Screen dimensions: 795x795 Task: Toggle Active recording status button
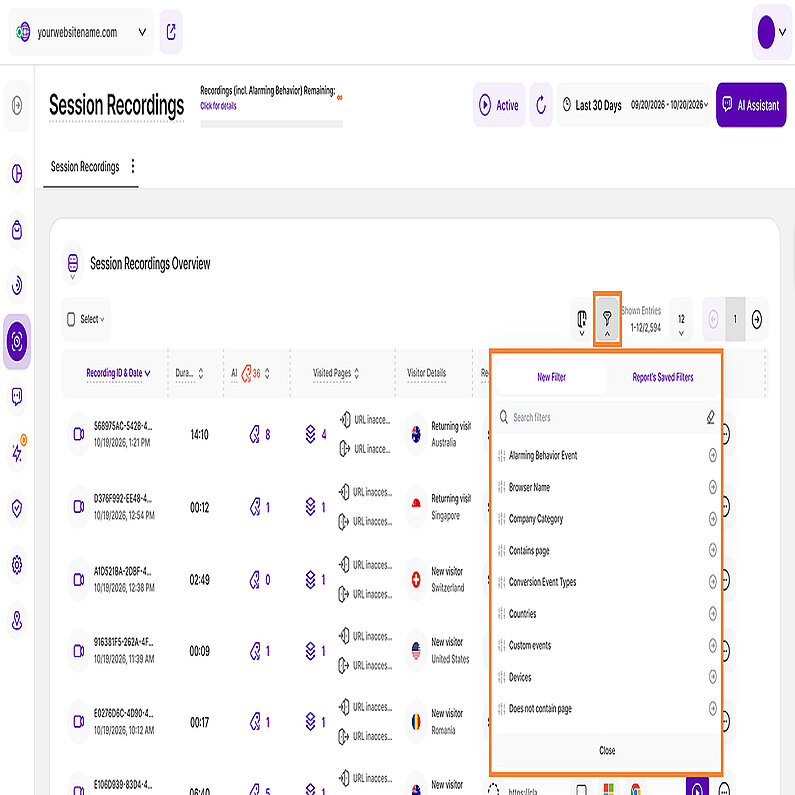[x=499, y=105]
